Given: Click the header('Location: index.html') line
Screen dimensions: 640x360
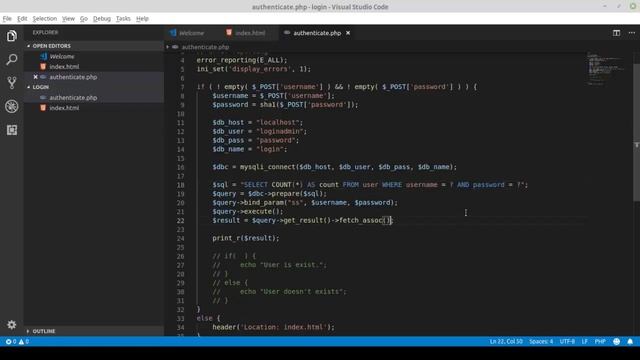Looking at the screenshot, I should (x=273, y=327).
